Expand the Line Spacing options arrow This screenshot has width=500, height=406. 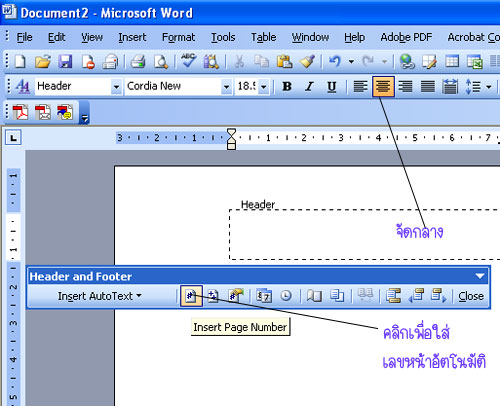click(489, 87)
